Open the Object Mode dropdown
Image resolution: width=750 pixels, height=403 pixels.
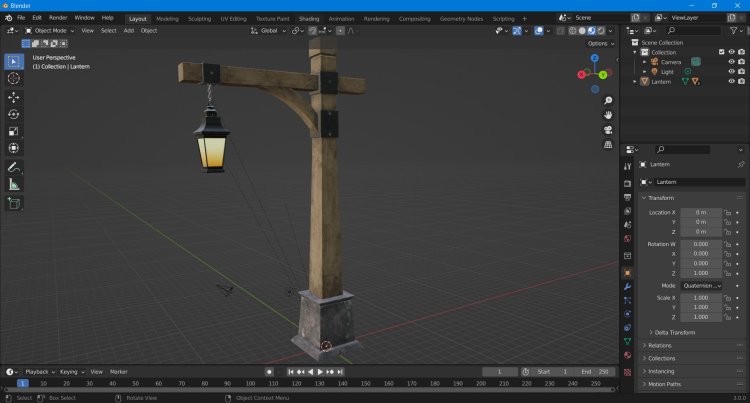[51, 31]
